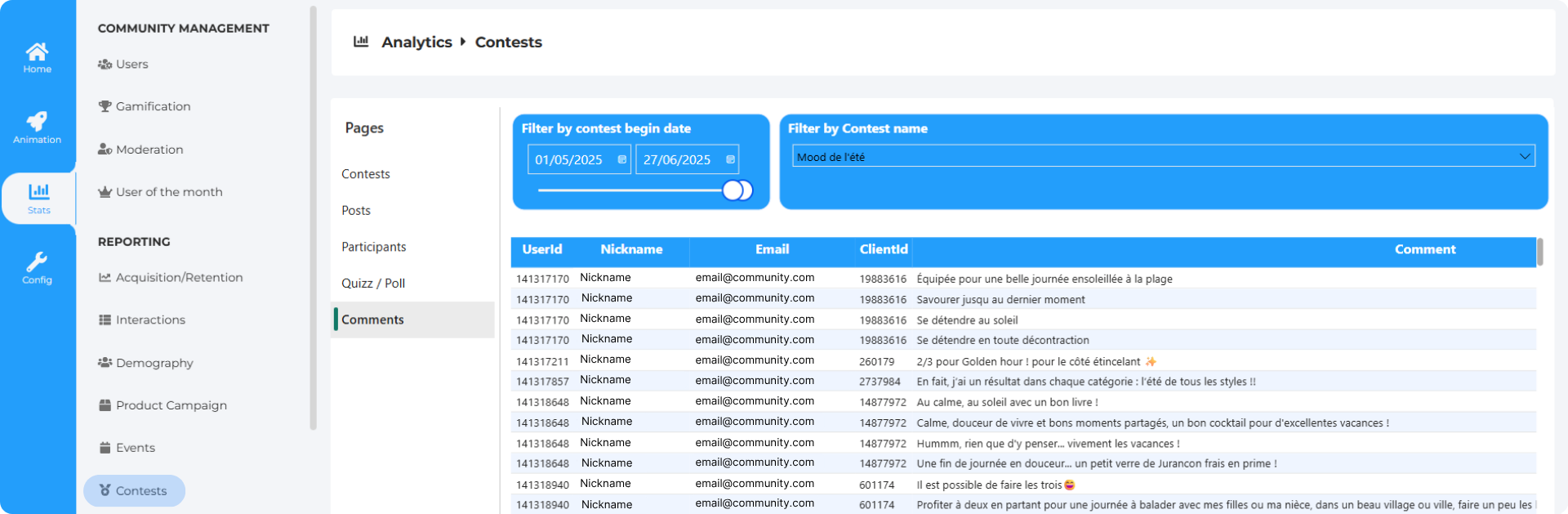Open the Animation rocket icon
1568x514 pixels.
37,127
